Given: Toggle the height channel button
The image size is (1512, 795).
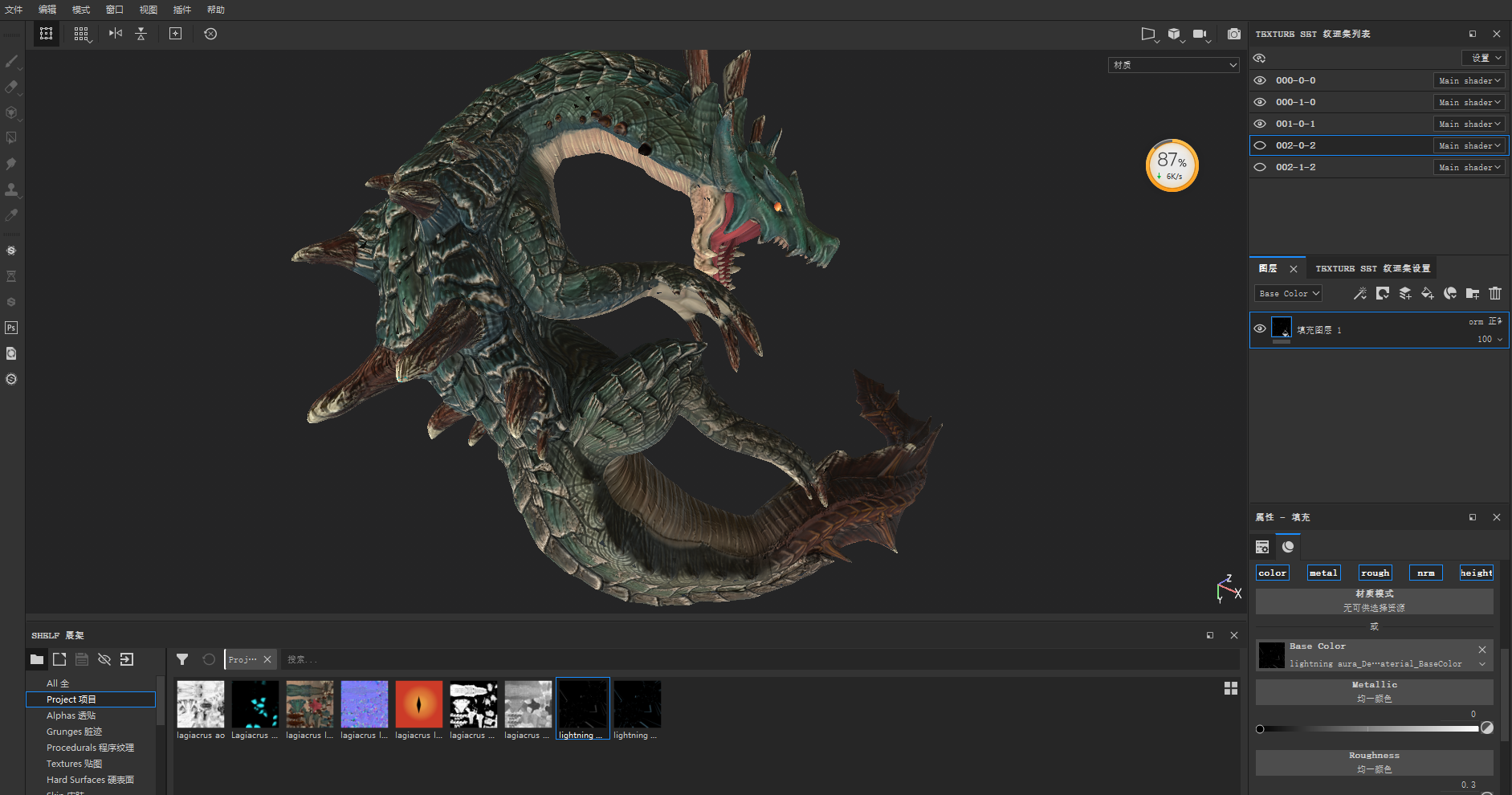Looking at the screenshot, I should click(1476, 573).
